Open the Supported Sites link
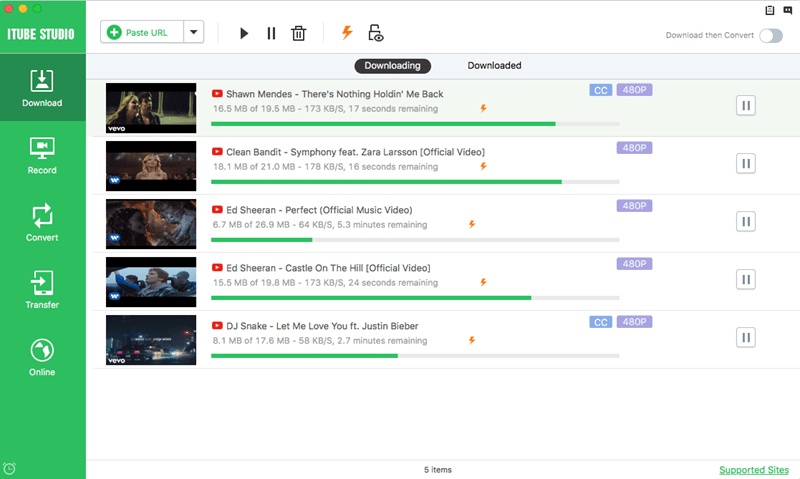800x479 pixels. pos(754,470)
